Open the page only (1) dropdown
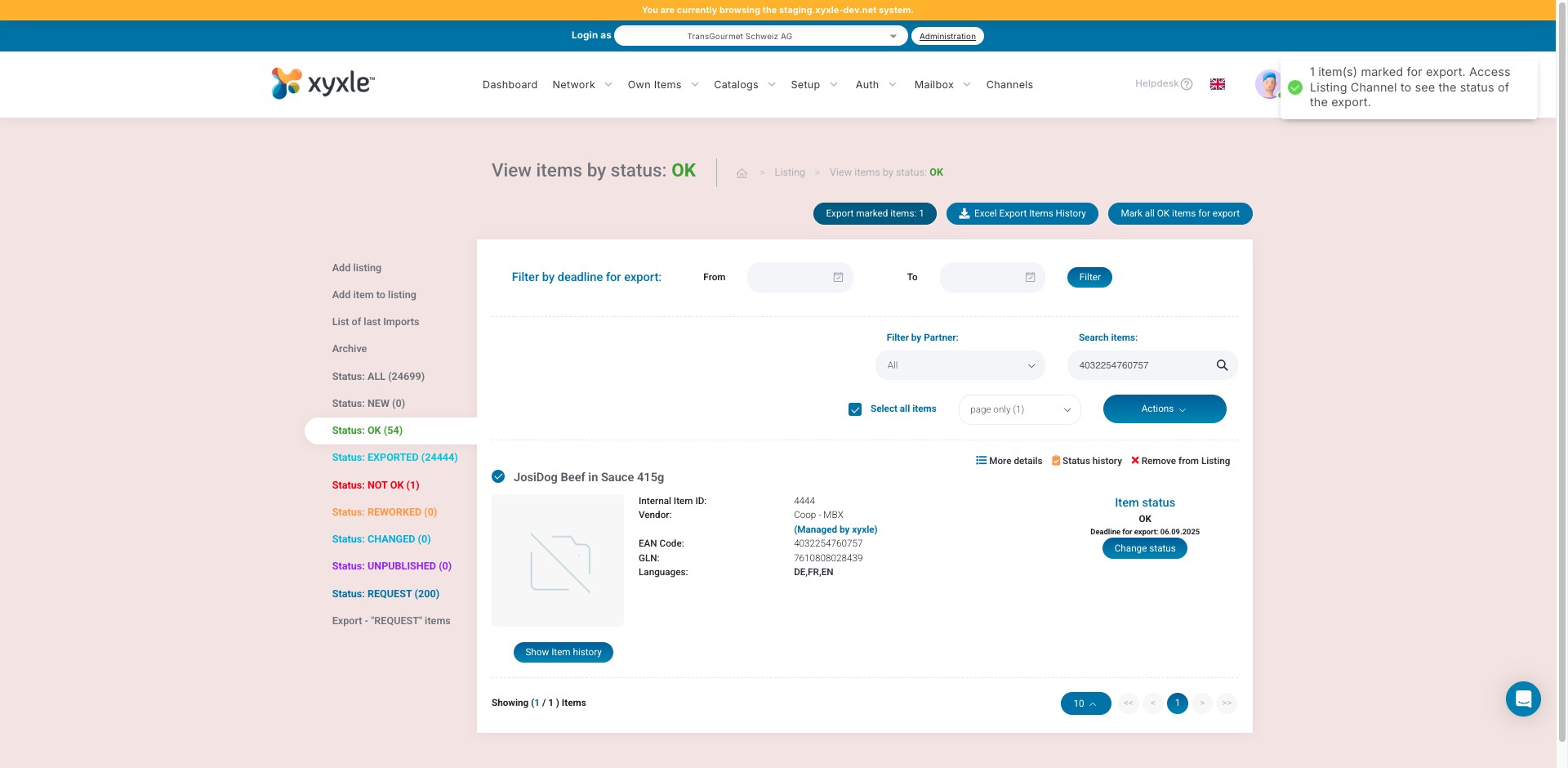Viewport: 1568px width, 768px height. (1020, 409)
